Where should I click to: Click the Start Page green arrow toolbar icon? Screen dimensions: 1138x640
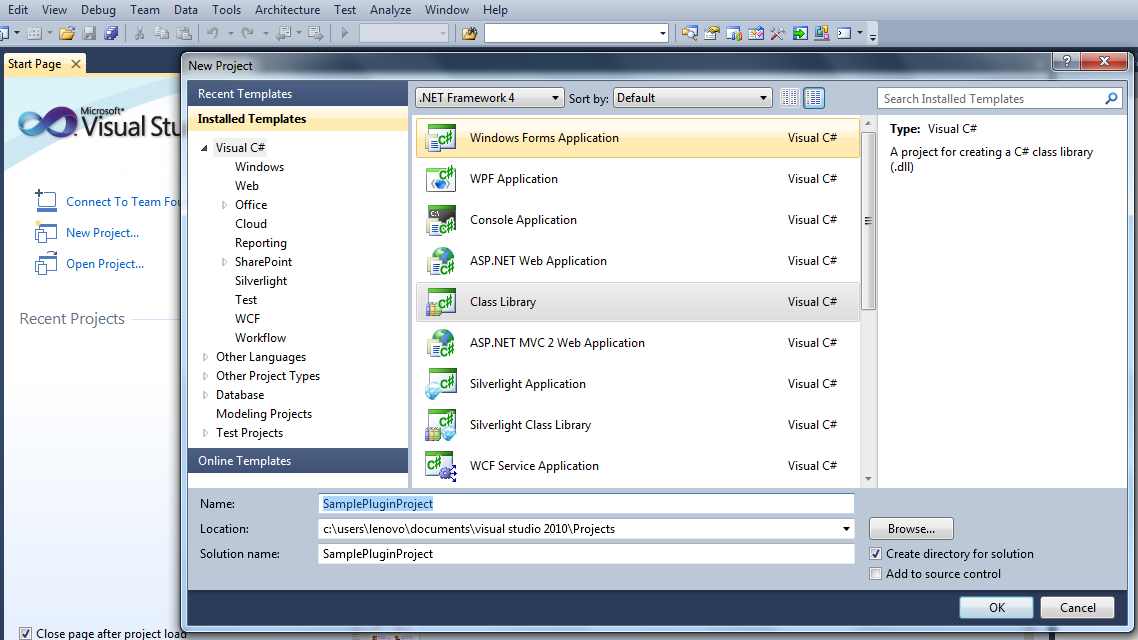click(x=800, y=33)
